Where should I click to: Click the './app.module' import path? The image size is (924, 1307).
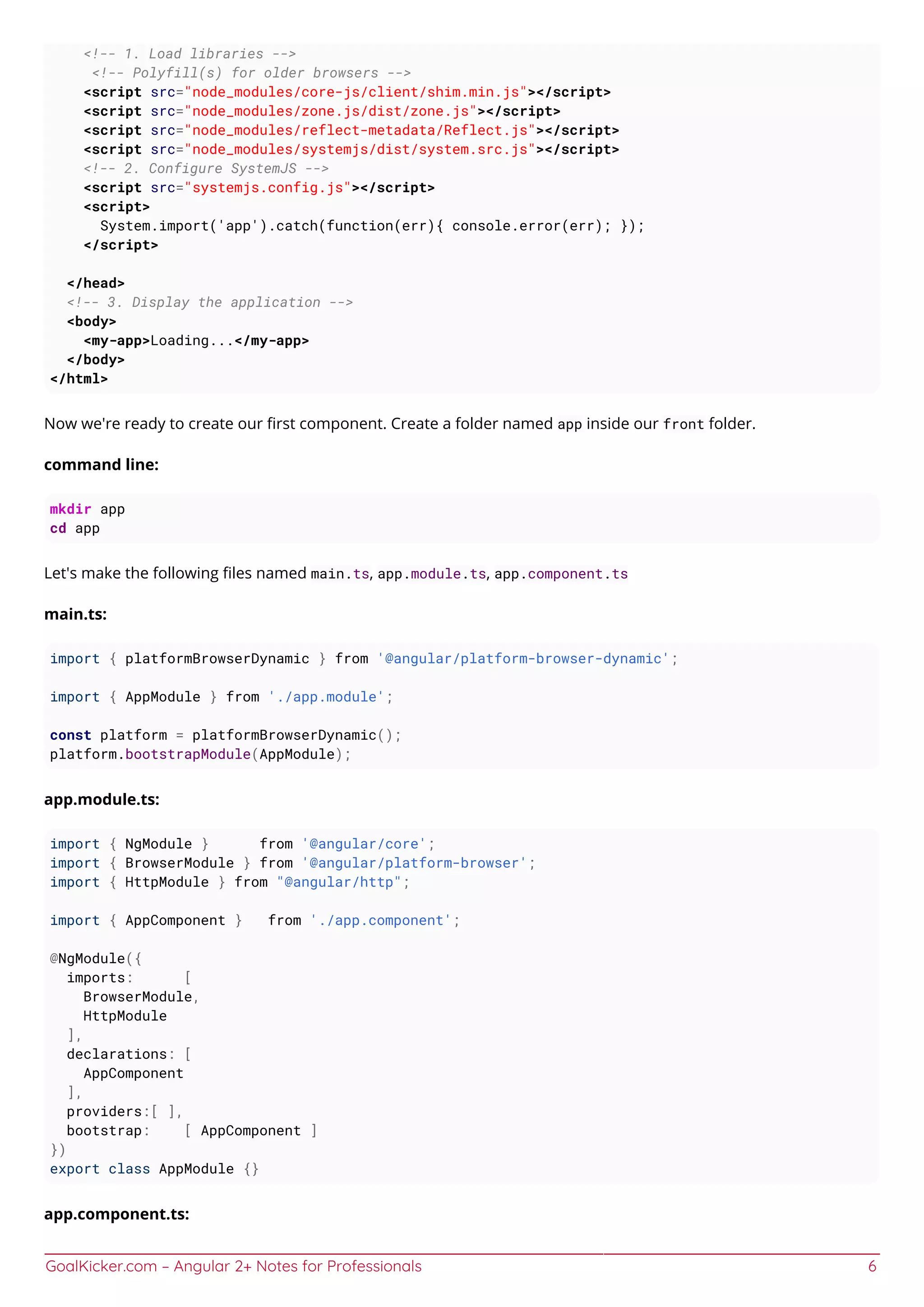coord(327,697)
